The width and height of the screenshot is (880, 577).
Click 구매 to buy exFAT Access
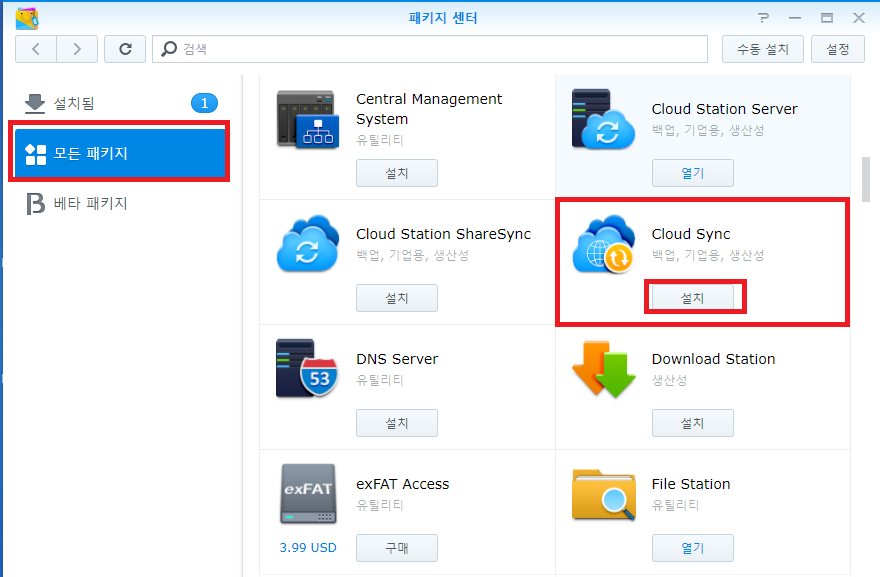397,548
